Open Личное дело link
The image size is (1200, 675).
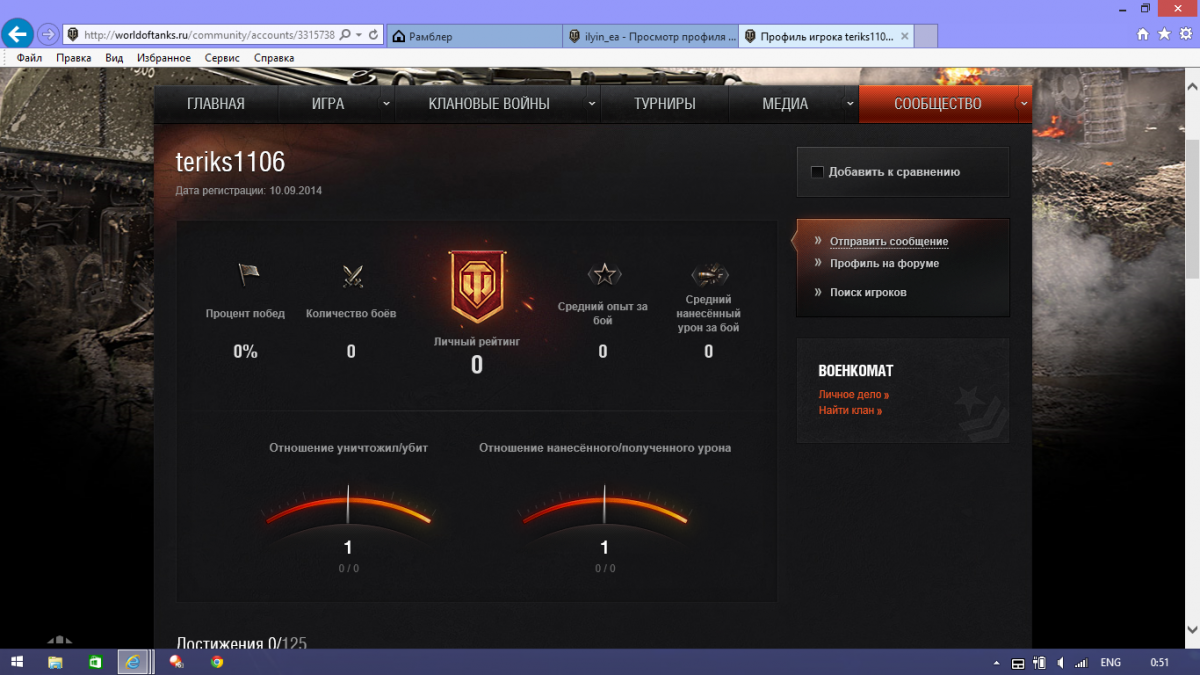coord(853,395)
